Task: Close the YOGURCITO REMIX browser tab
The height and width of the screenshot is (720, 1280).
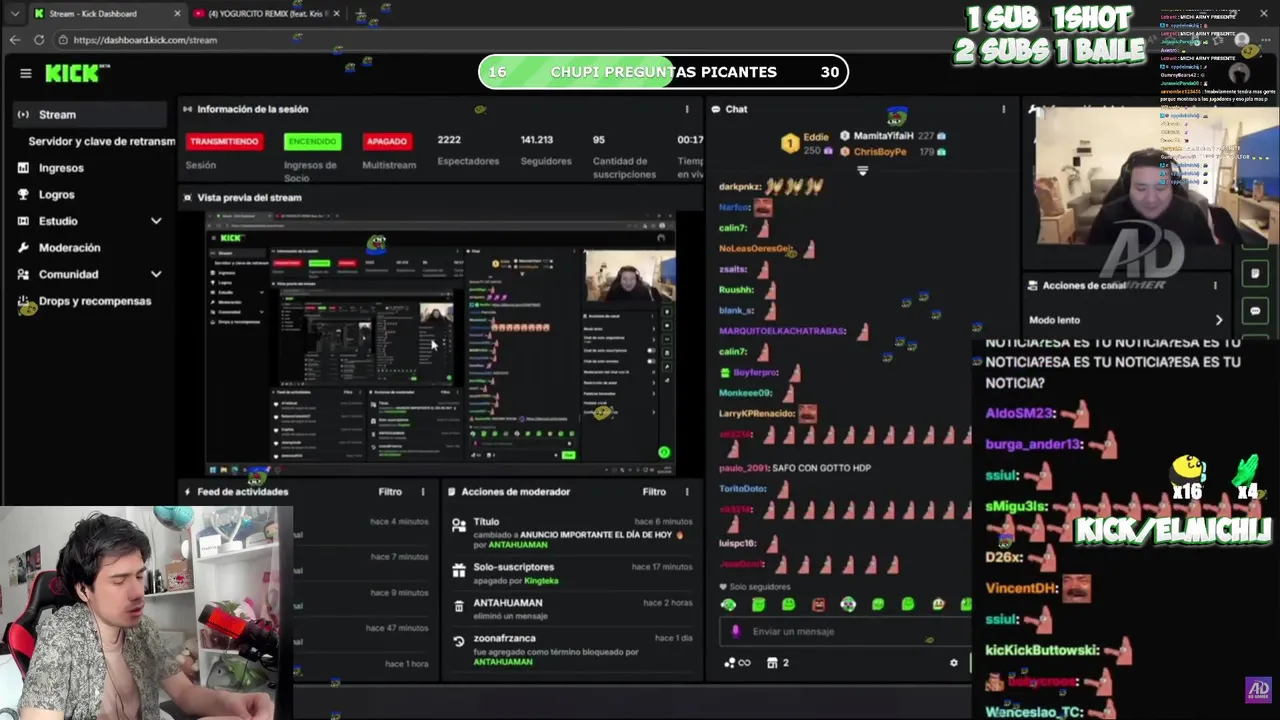Action: [336, 14]
